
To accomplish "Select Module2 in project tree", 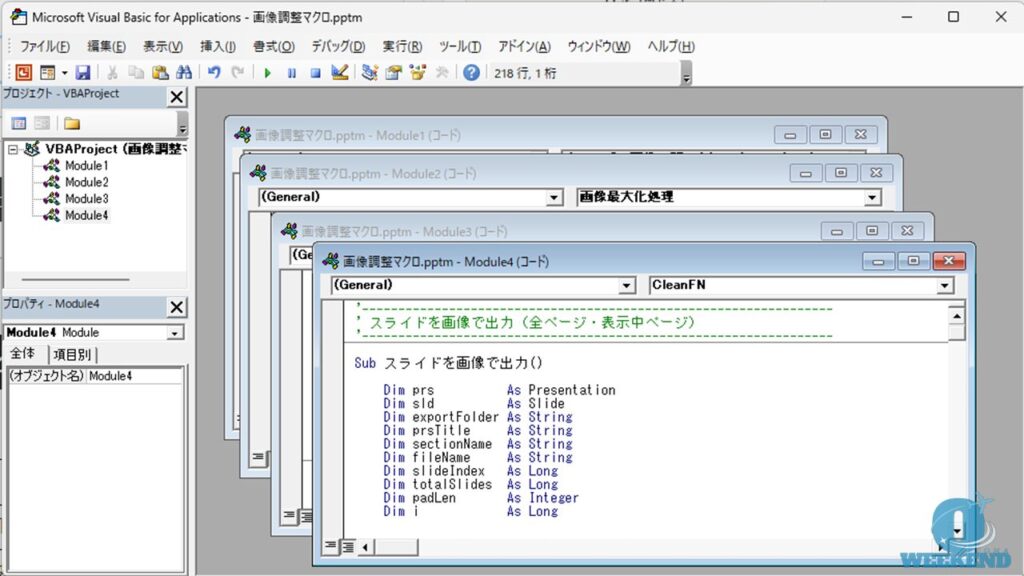I will pyautogui.click(x=86, y=182).
